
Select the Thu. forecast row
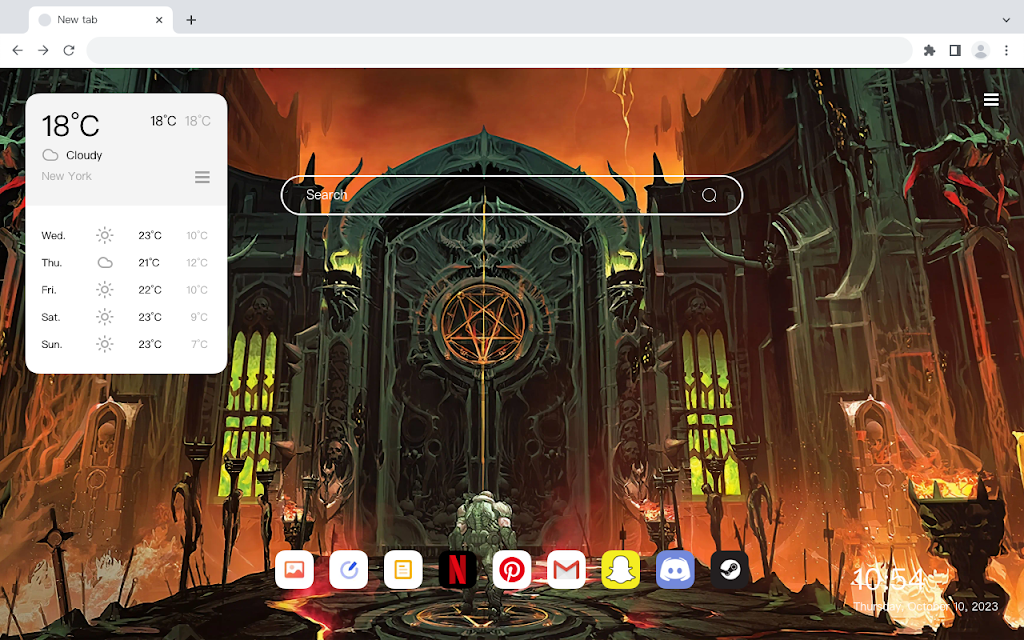click(x=125, y=263)
